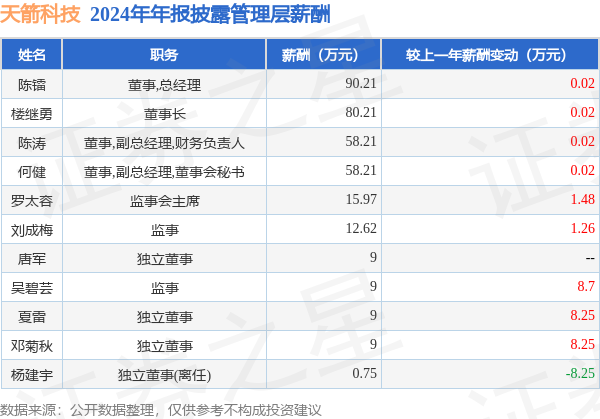Click the salary change value 1.26
This screenshot has height=419, width=600.
[x=582, y=229]
